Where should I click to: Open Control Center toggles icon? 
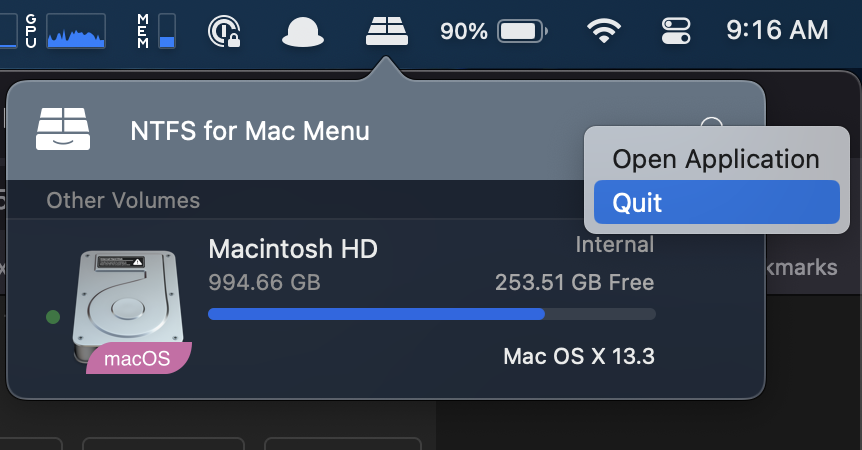(x=676, y=32)
